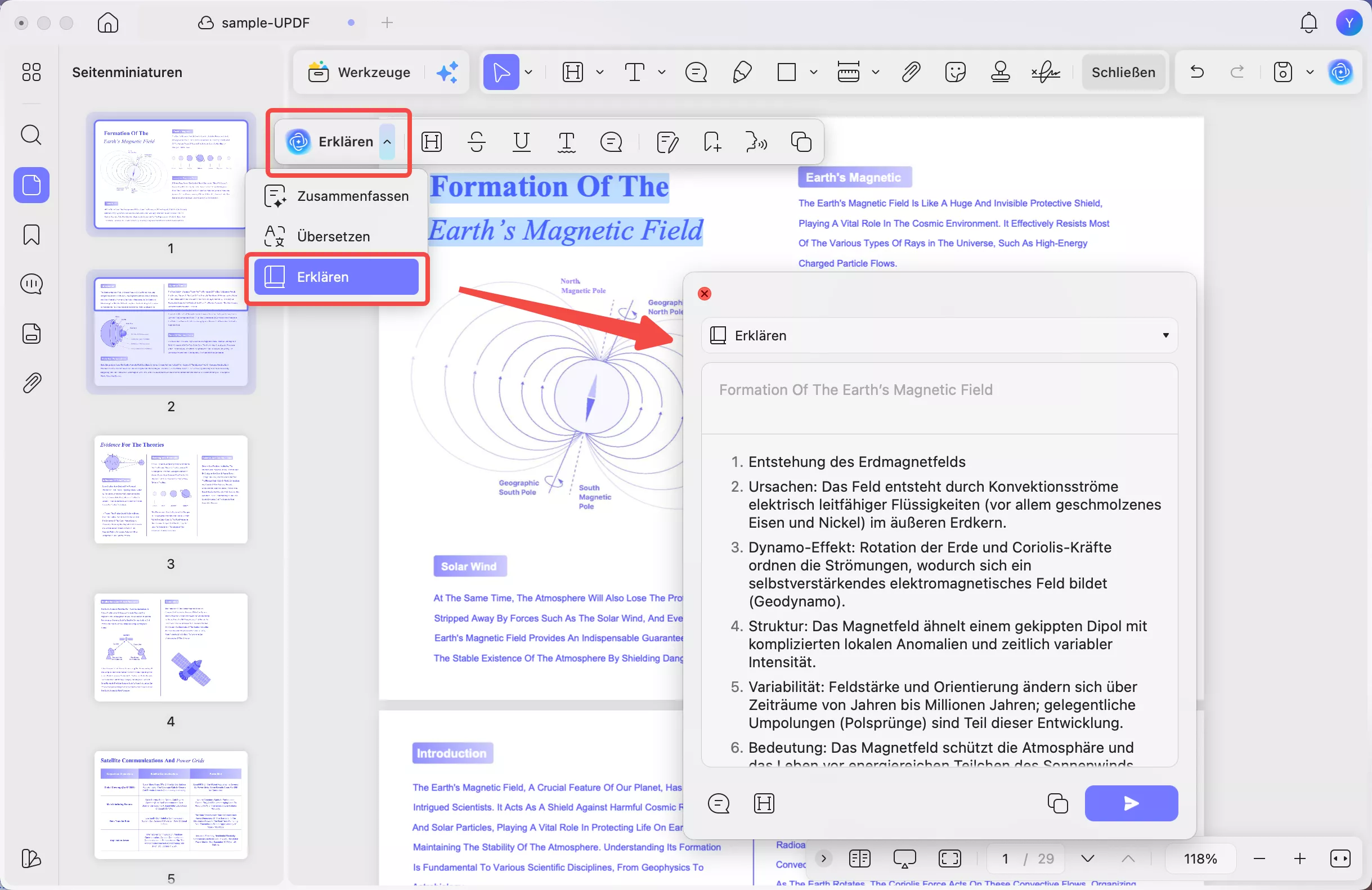Expand the highlight tool options arrow
The height and width of the screenshot is (890, 1372).
[x=599, y=72]
